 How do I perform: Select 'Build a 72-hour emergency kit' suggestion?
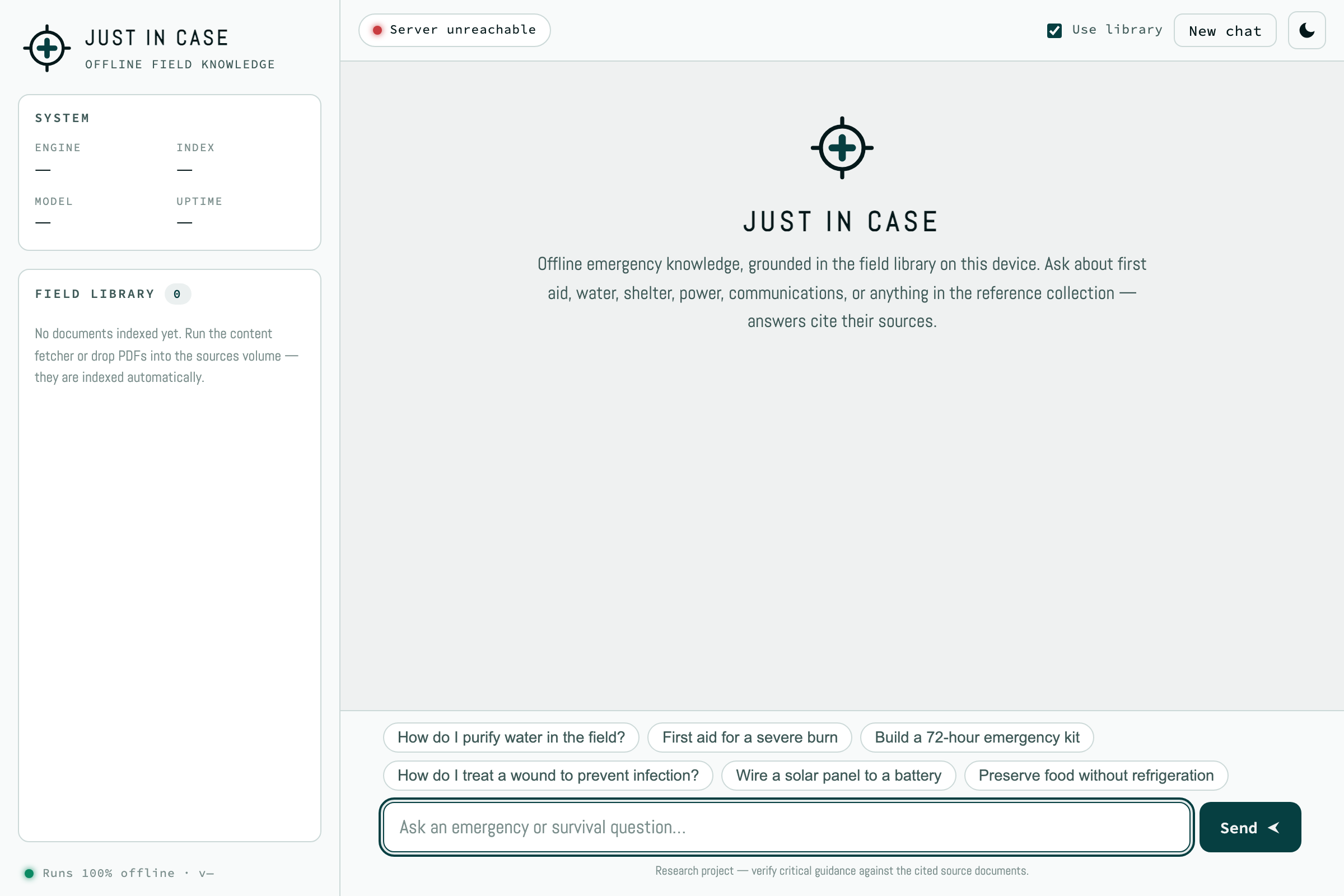point(977,737)
